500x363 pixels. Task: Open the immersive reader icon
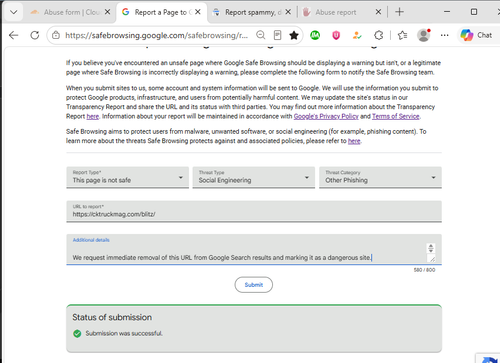coord(277,35)
